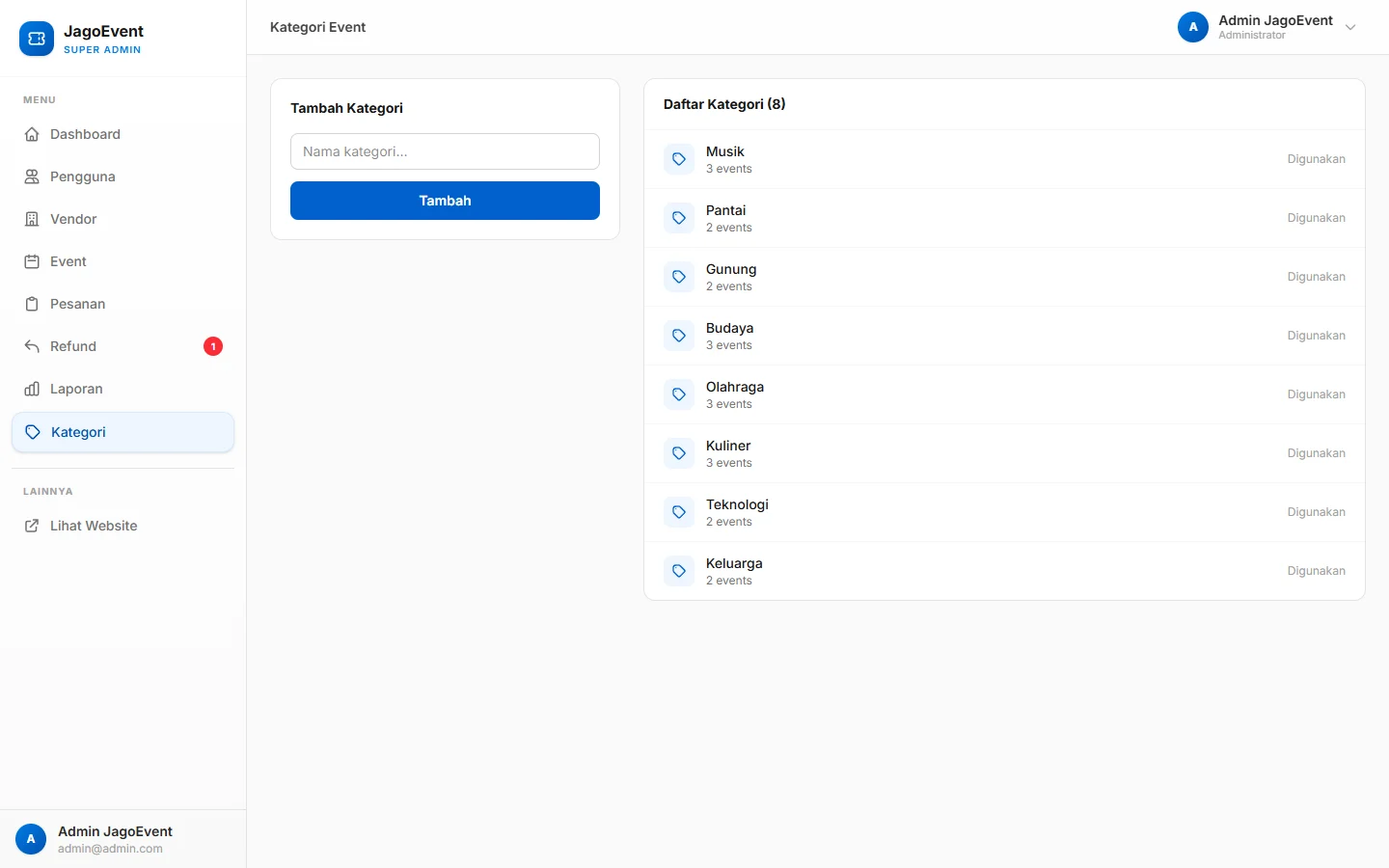Select the Laporan menu item
This screenshot has height=868, width=1389.
pos(123,389)
